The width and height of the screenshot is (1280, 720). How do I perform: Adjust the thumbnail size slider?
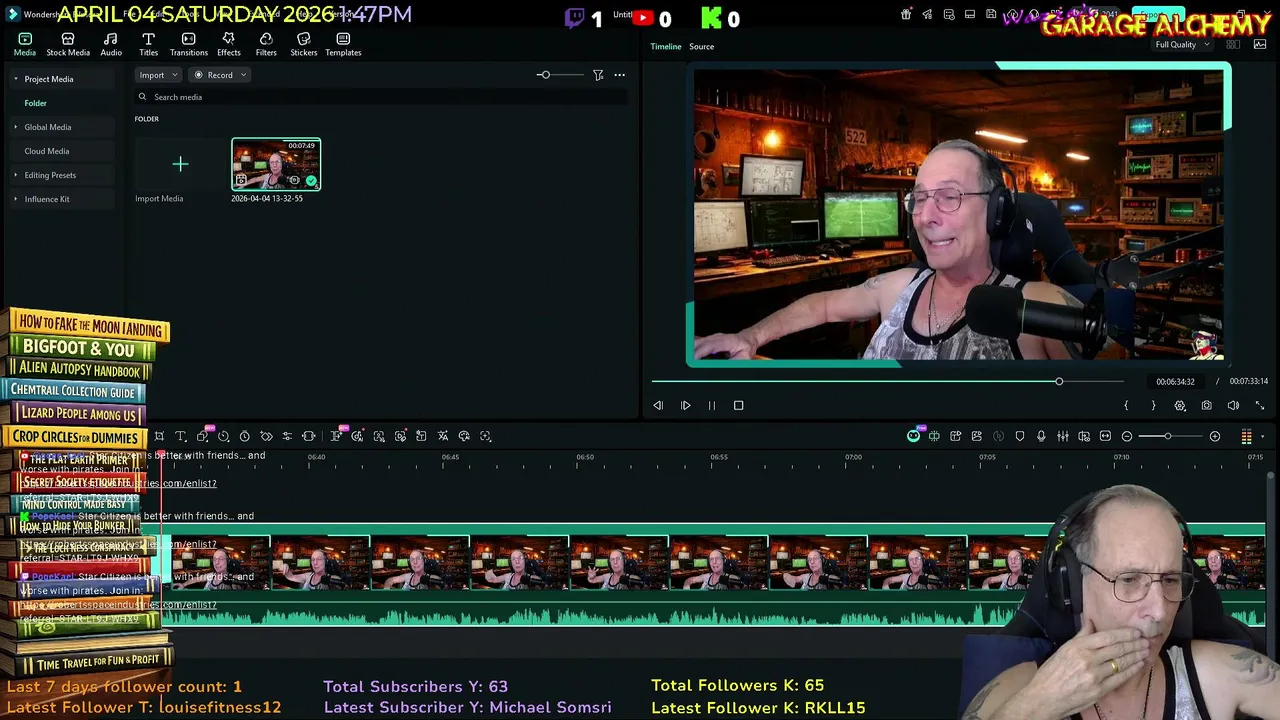pyautogui.click(x=544, y=75)
